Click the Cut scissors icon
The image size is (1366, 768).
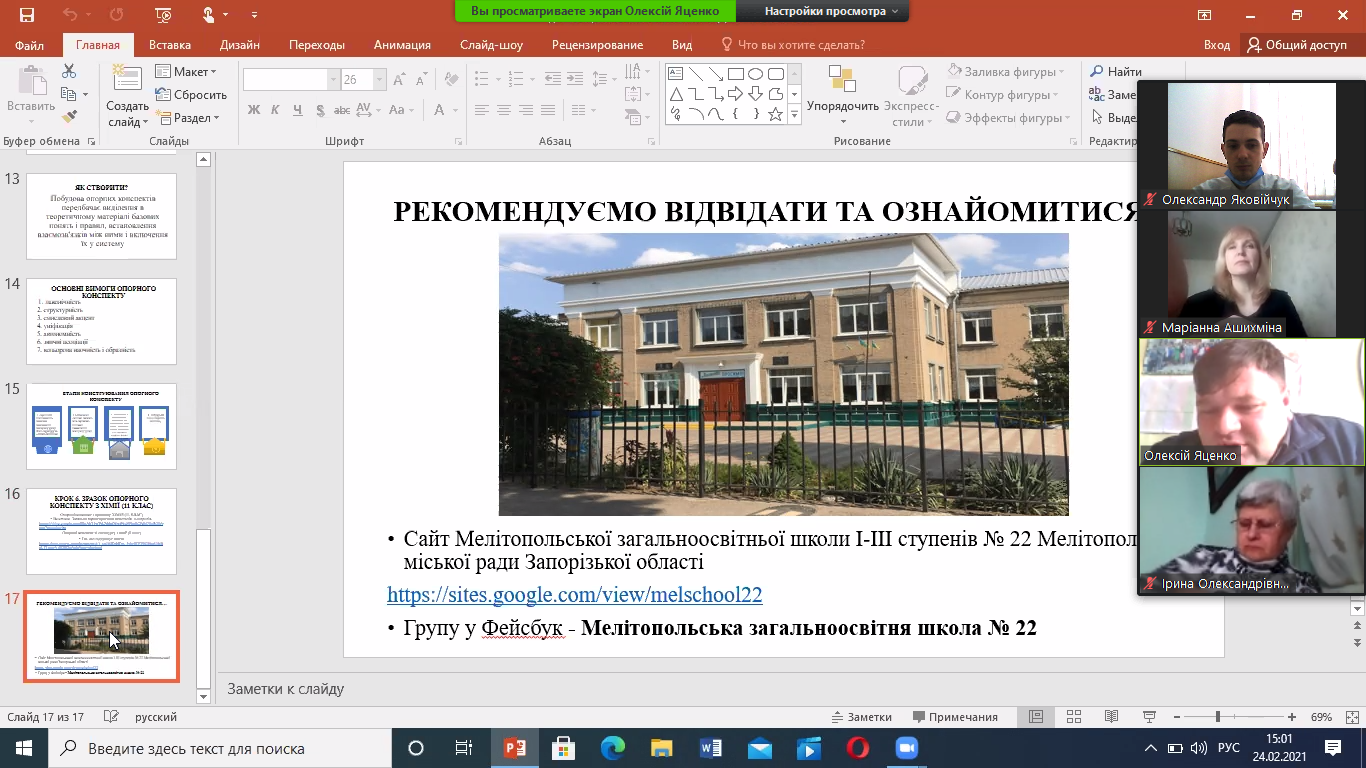(69, 71)
